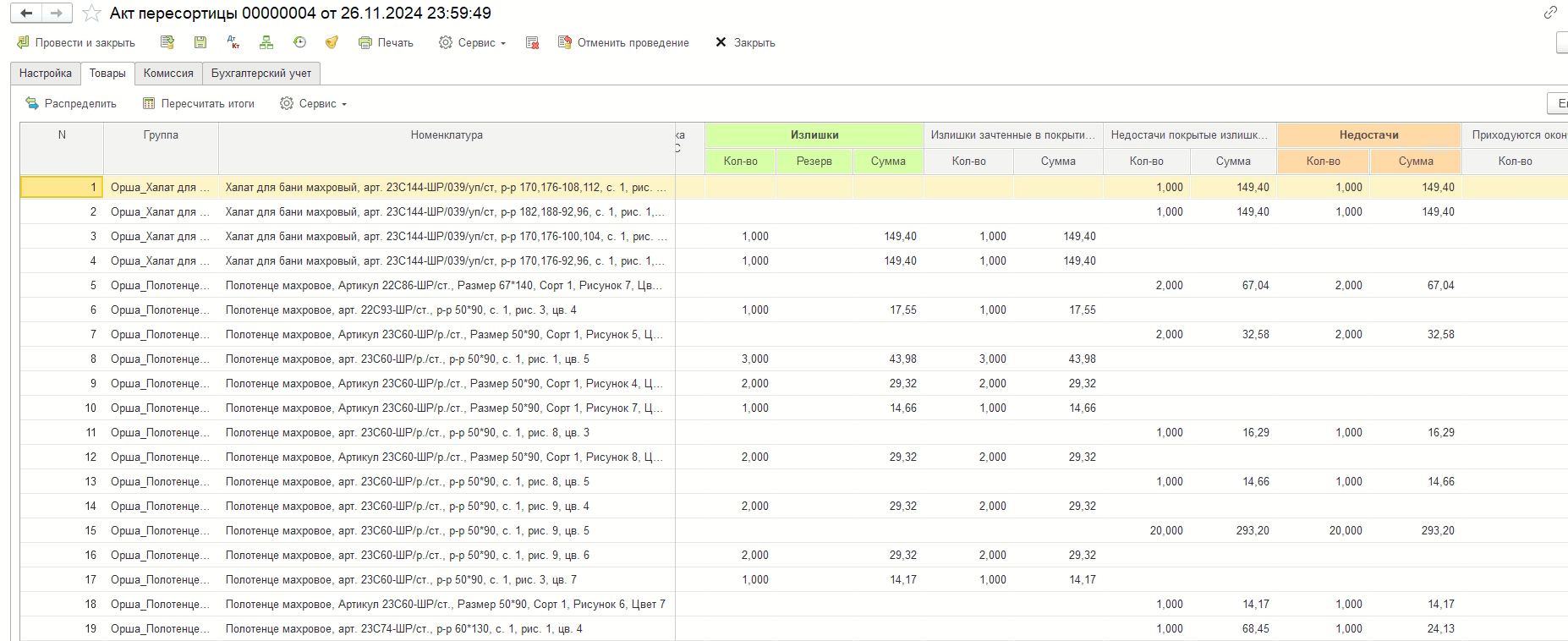
Task: Click the back navigation arrow
Action: [27, 14]
